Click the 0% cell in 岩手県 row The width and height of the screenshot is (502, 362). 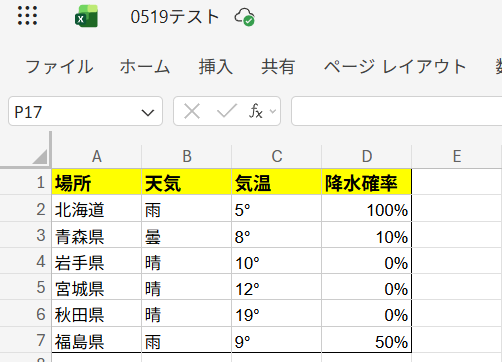pyautogui.click(x=367, y=261)
